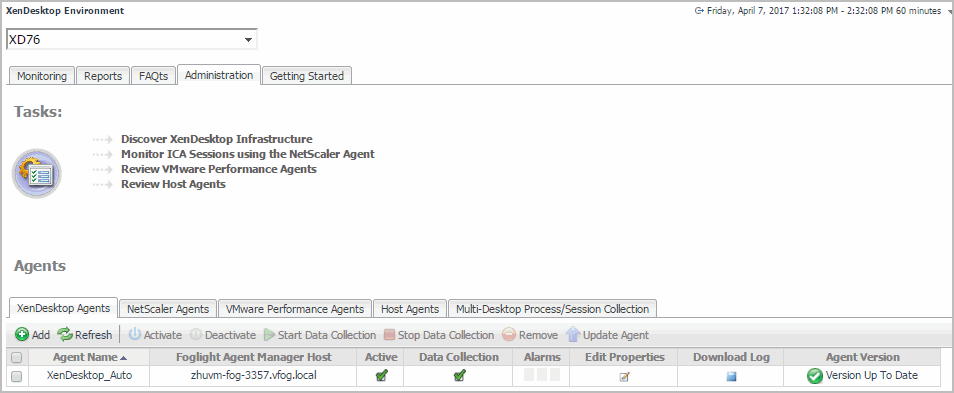Click the green Add agent icon

(22, 335)
